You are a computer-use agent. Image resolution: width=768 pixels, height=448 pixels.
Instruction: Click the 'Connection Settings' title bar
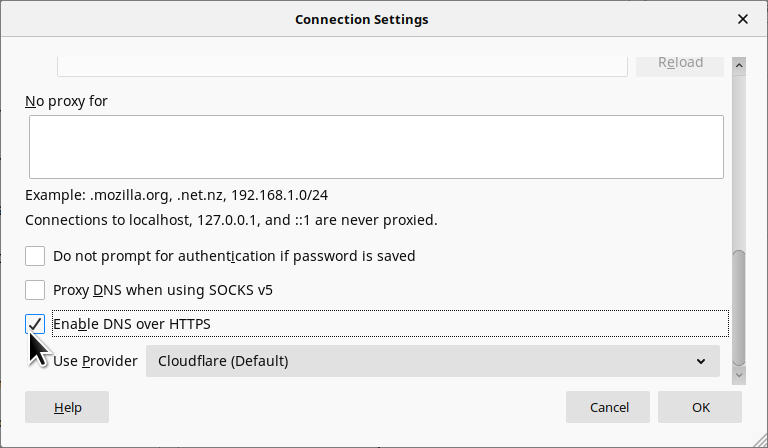click(361, 19)
